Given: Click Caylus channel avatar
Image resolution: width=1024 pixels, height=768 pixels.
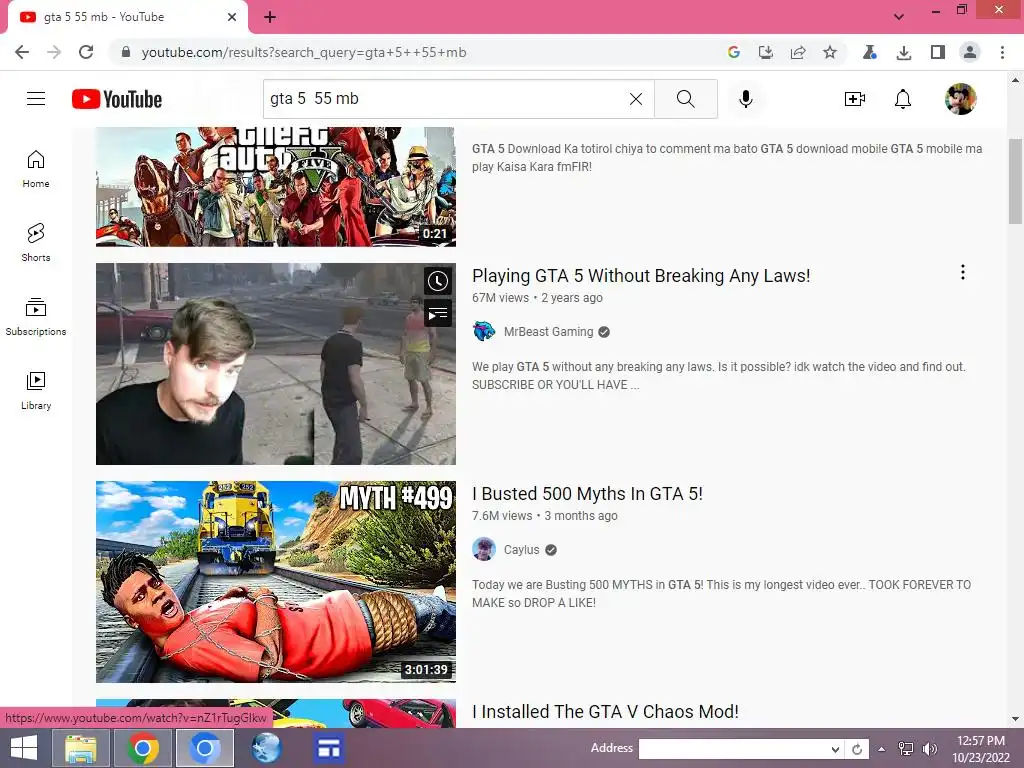Looking at the screenshot, I should click(x=483, y=549).
